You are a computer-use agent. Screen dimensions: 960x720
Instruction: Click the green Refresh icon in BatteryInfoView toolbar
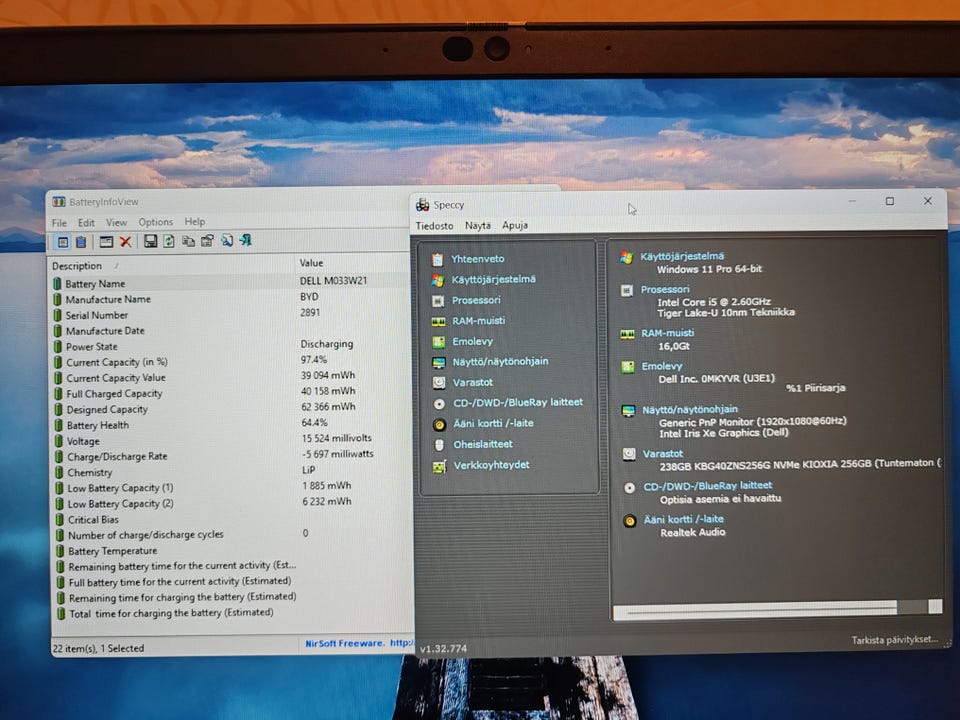169,241
